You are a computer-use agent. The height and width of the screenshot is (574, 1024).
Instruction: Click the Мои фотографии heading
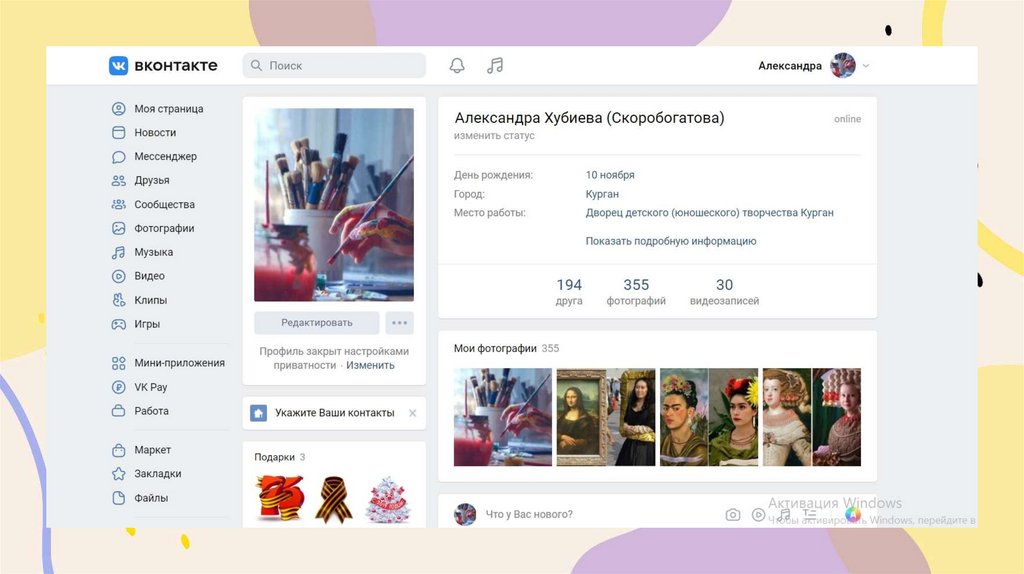pyautogui.click(x=495, y=349)
